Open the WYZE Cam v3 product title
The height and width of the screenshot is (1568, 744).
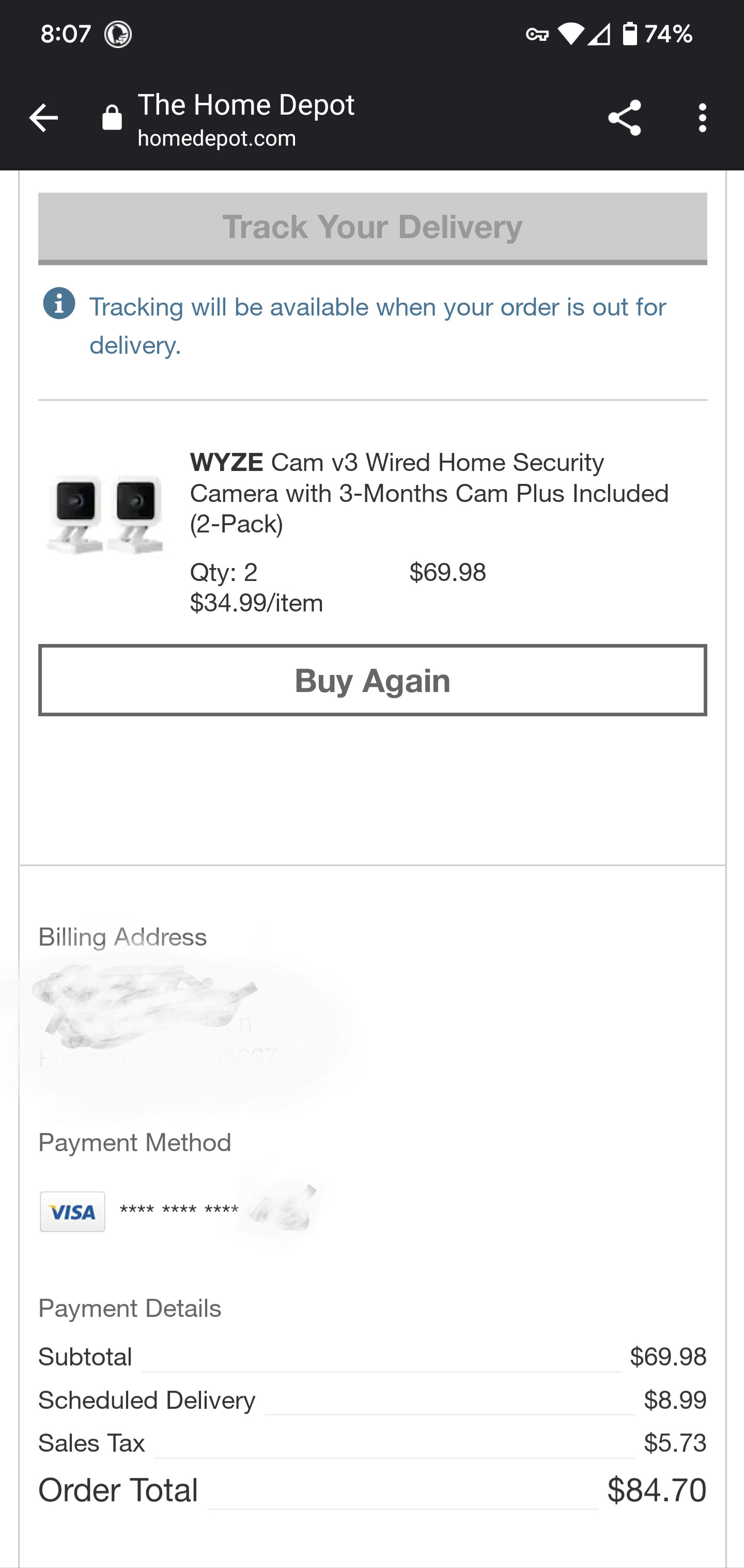coord(429,493)
